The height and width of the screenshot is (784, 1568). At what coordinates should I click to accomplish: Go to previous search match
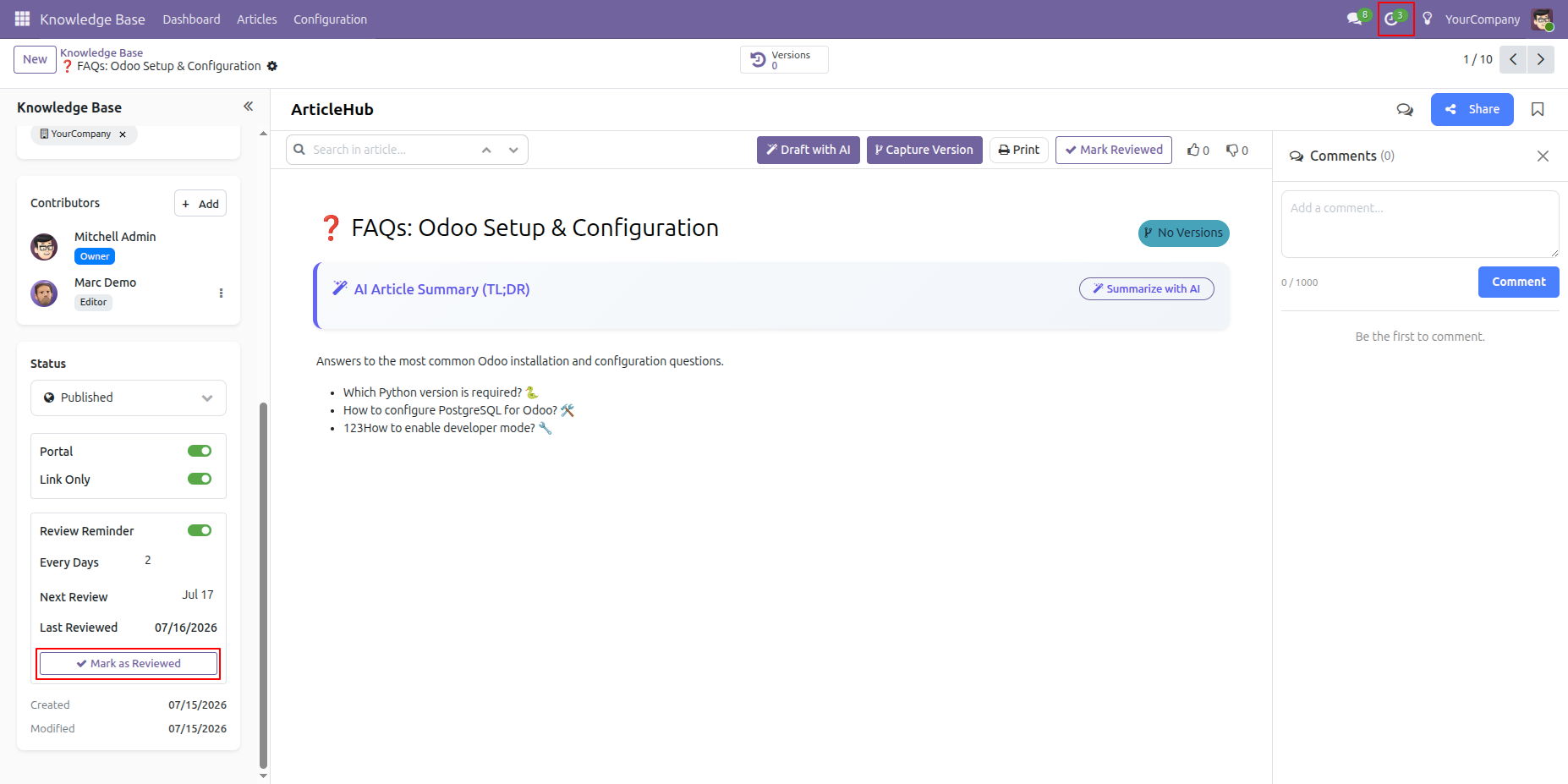coord(486,150)
